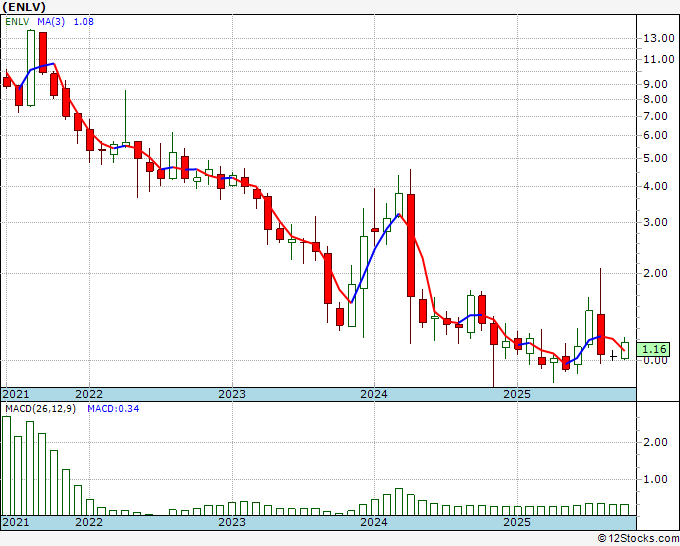The height and width of the screenshot is (546, 680).
Task: Click the 5.00 price axis label
Action: (655, 158)
